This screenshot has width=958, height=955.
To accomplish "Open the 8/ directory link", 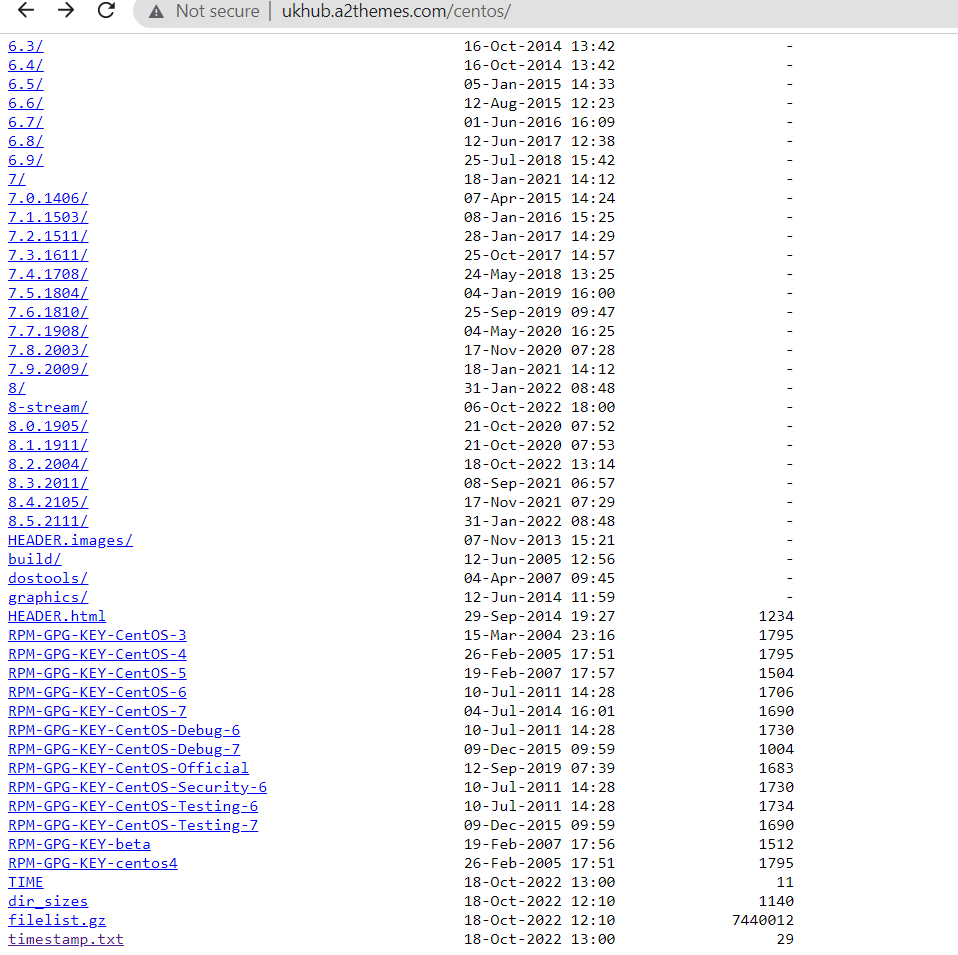I will 16,389.
